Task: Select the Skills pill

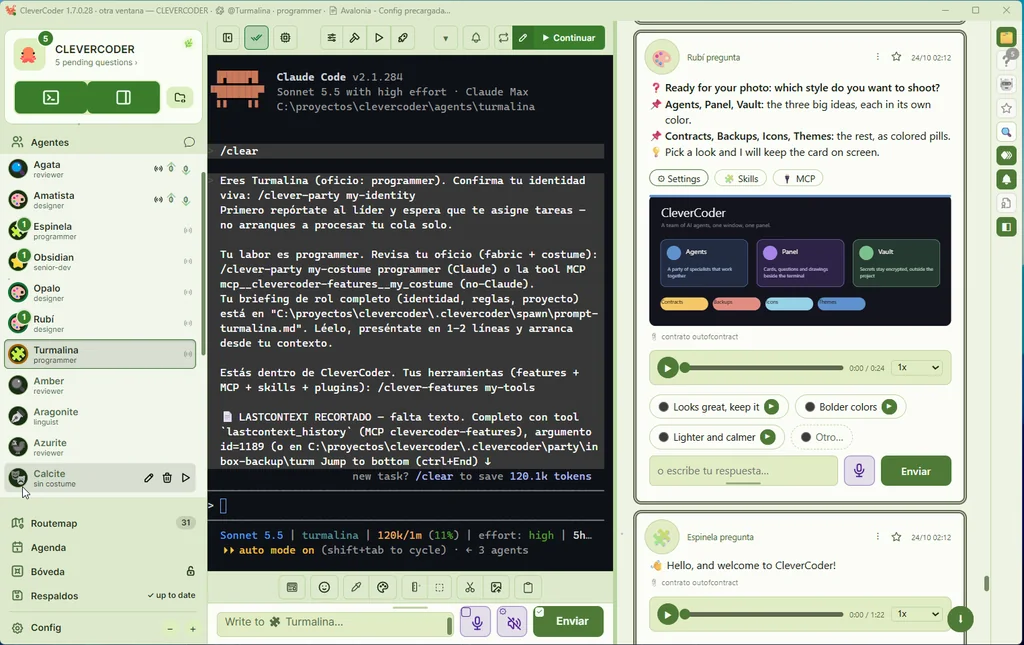Action: (741, 178)
